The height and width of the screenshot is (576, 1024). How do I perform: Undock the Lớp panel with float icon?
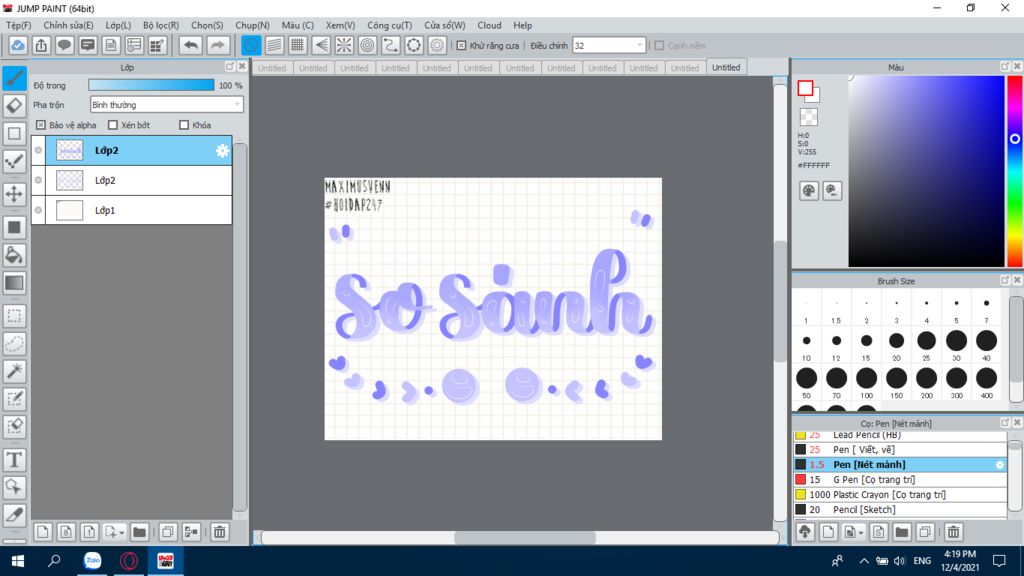click(230, 67)
